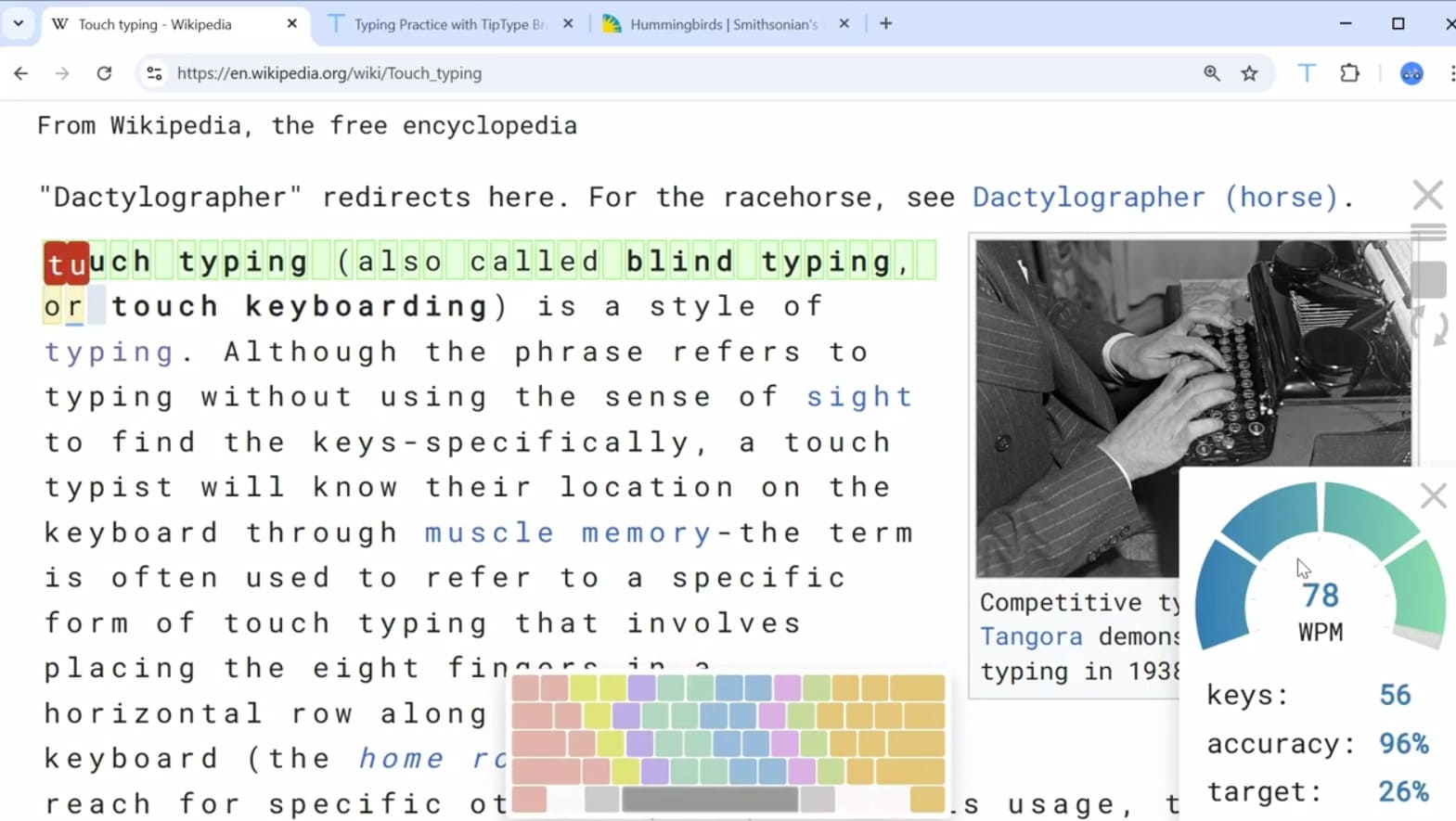Click the TipType extension icon in toolbar
The height and width of the screenshot is (821, 1456).
[x=1306, y=73]
